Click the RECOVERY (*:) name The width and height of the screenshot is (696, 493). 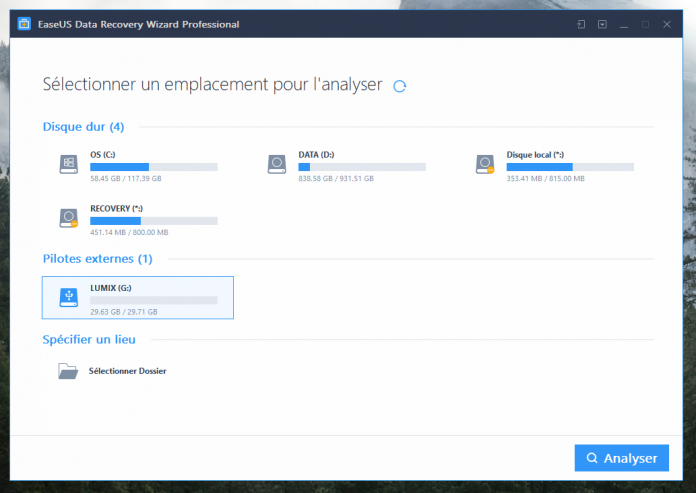116,209
